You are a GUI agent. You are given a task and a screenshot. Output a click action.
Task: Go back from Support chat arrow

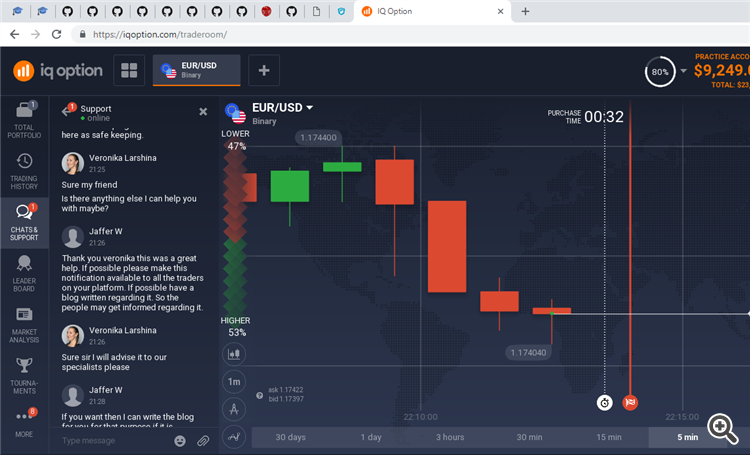(x=67, y=111)
